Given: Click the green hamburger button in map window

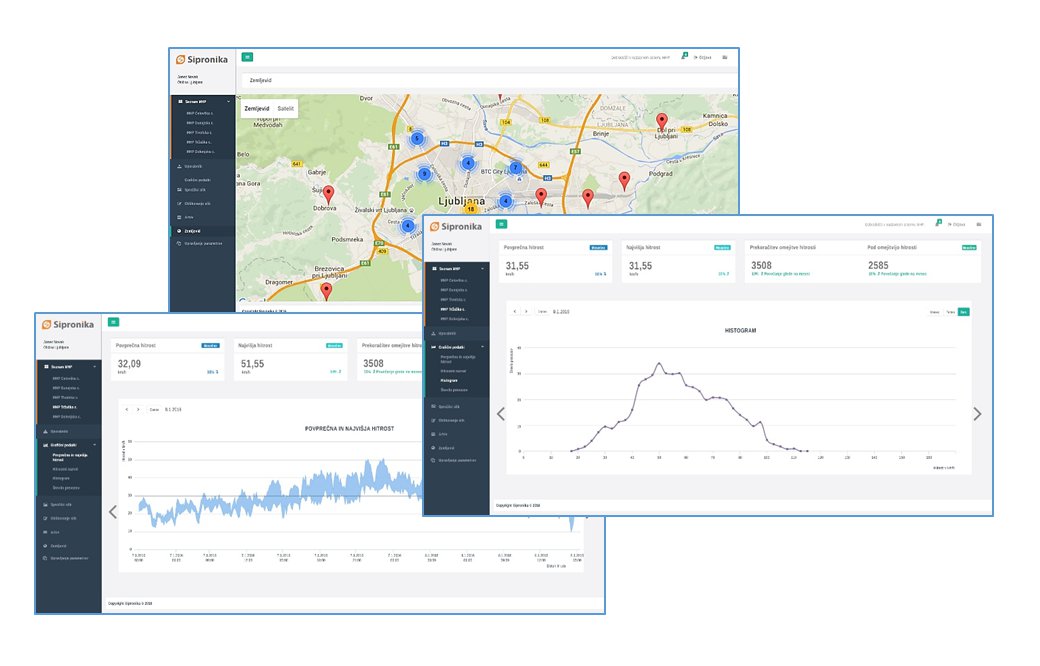Looking at the screenshot, I should tap(247, 58).
